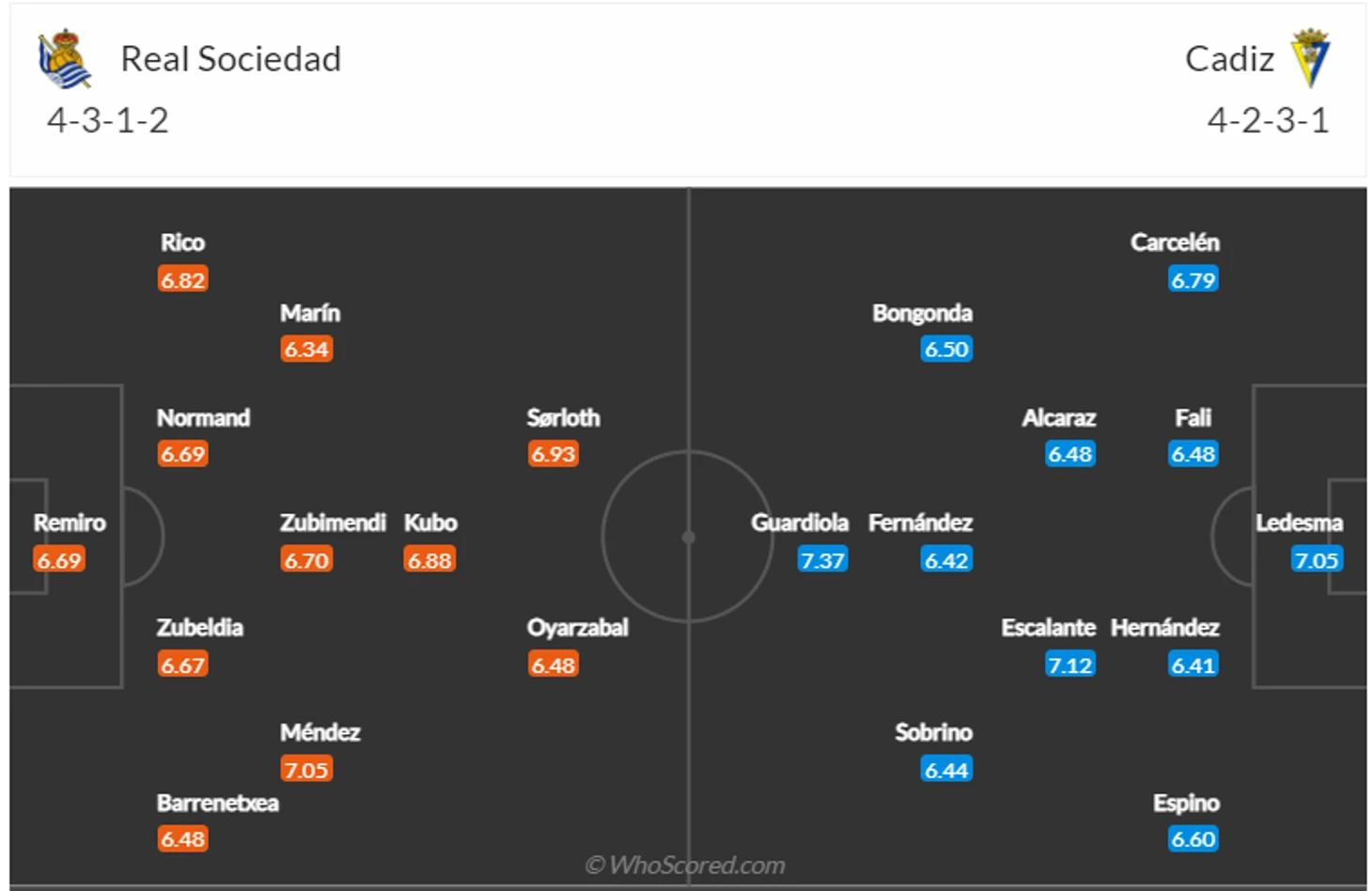Select player name Oyarzabal
Image resolution: width=1372 pixels, height=891 pixels.
[x=577, y=628]
